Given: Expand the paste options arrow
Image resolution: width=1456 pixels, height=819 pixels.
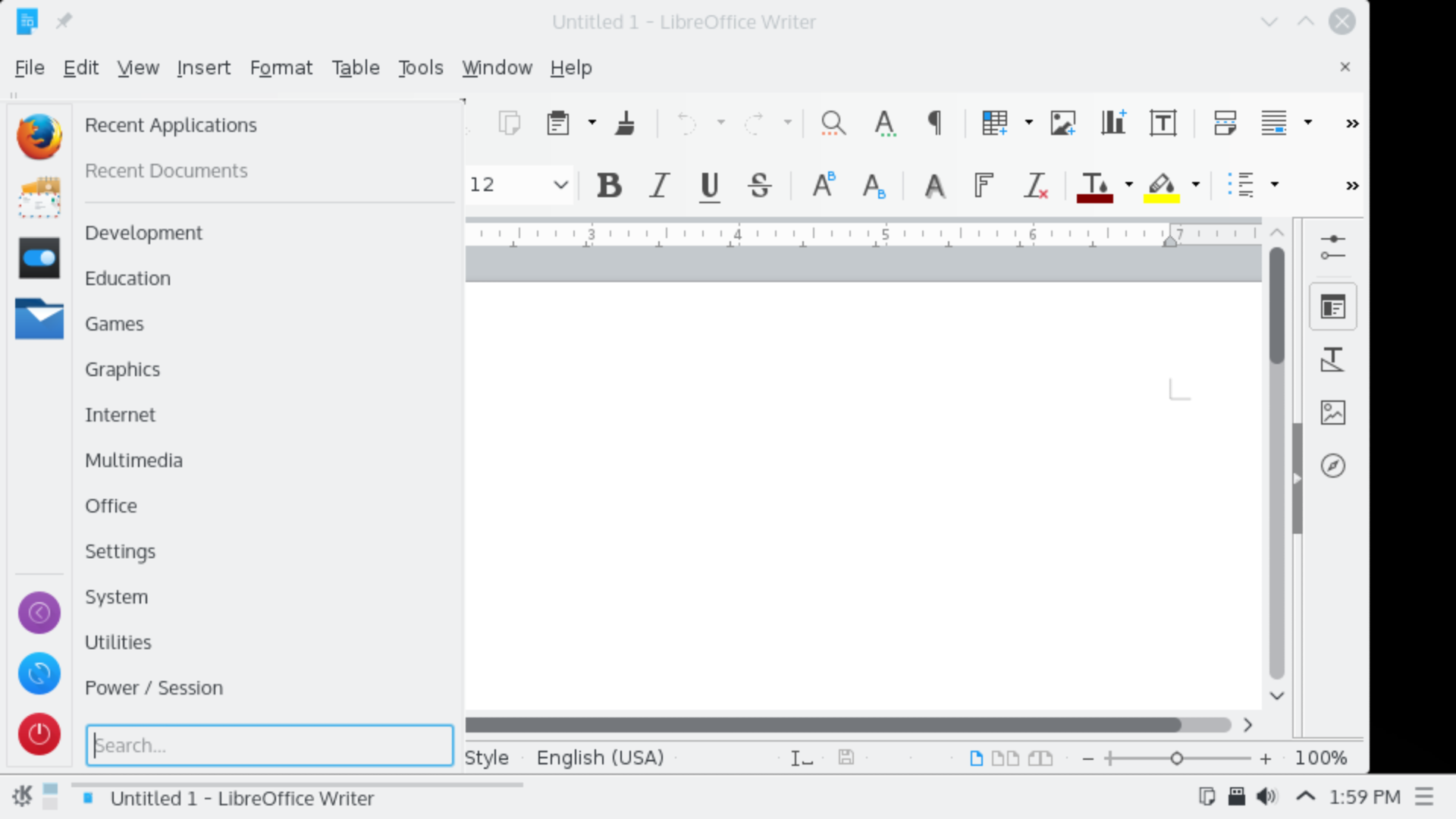Looking at the screenshot, I should (592, 123).
